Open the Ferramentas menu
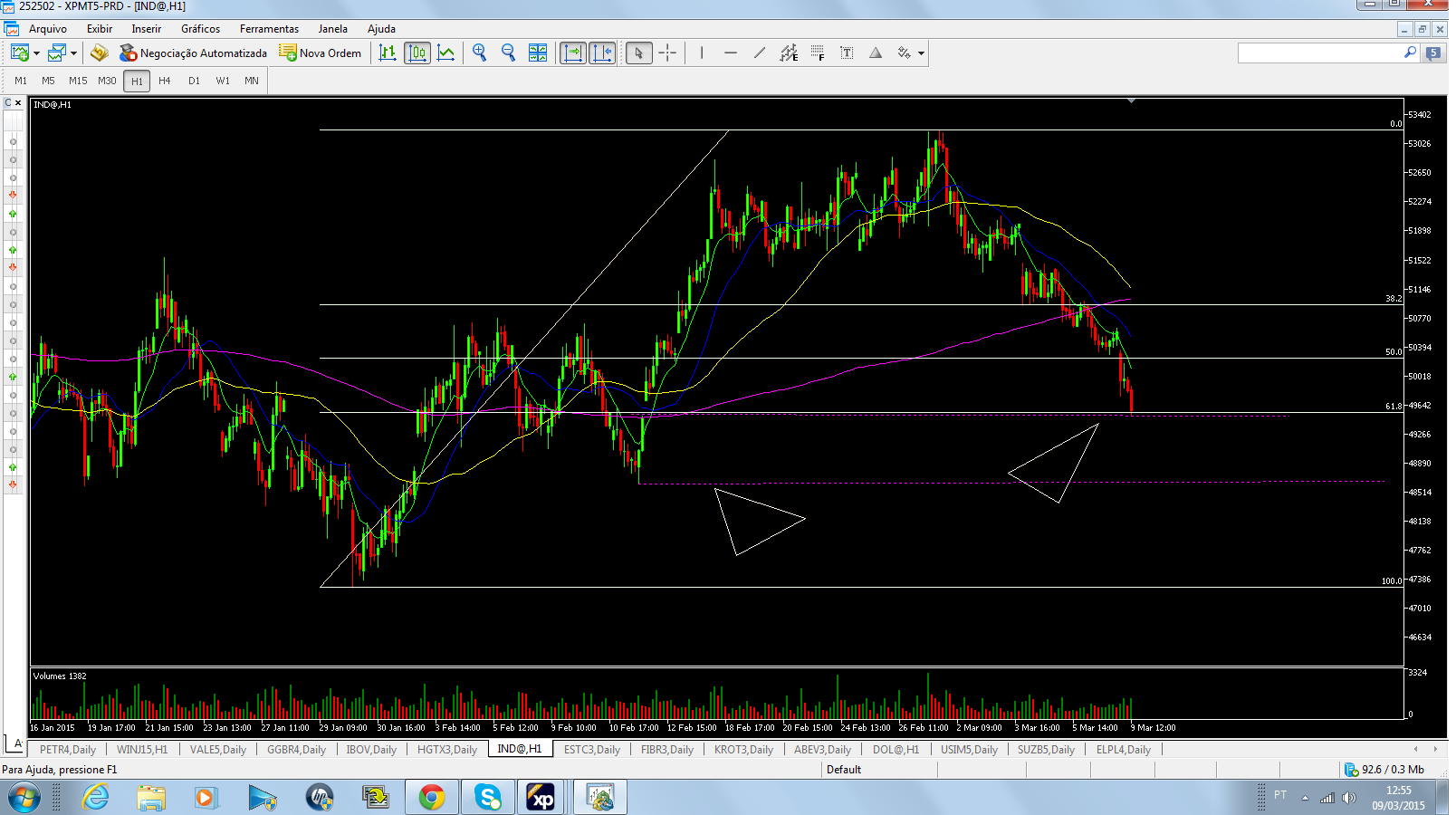1456x815 pixels. [x=269, y=29]
